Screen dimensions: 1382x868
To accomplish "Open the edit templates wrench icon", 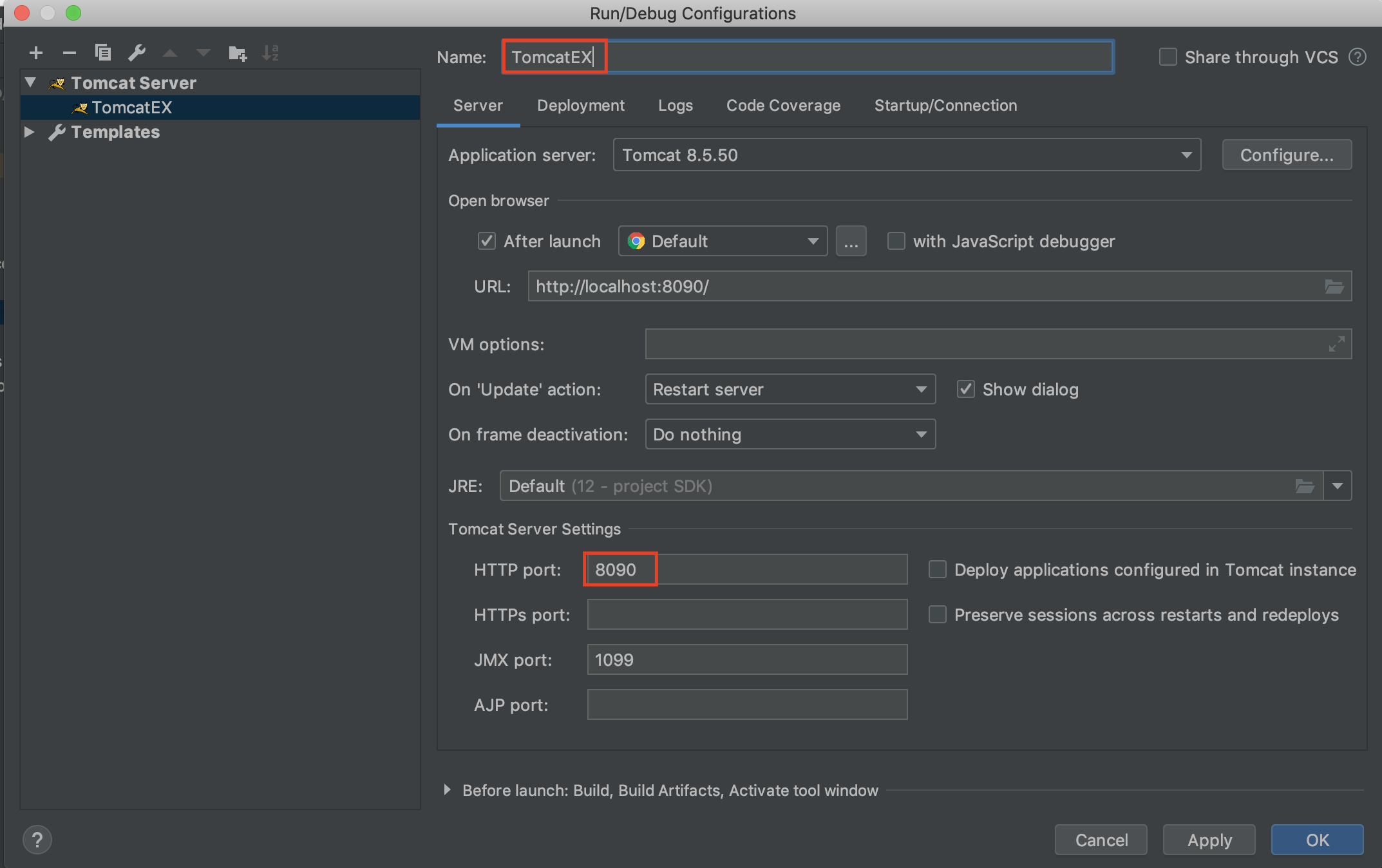I will (x=137, y=53).
